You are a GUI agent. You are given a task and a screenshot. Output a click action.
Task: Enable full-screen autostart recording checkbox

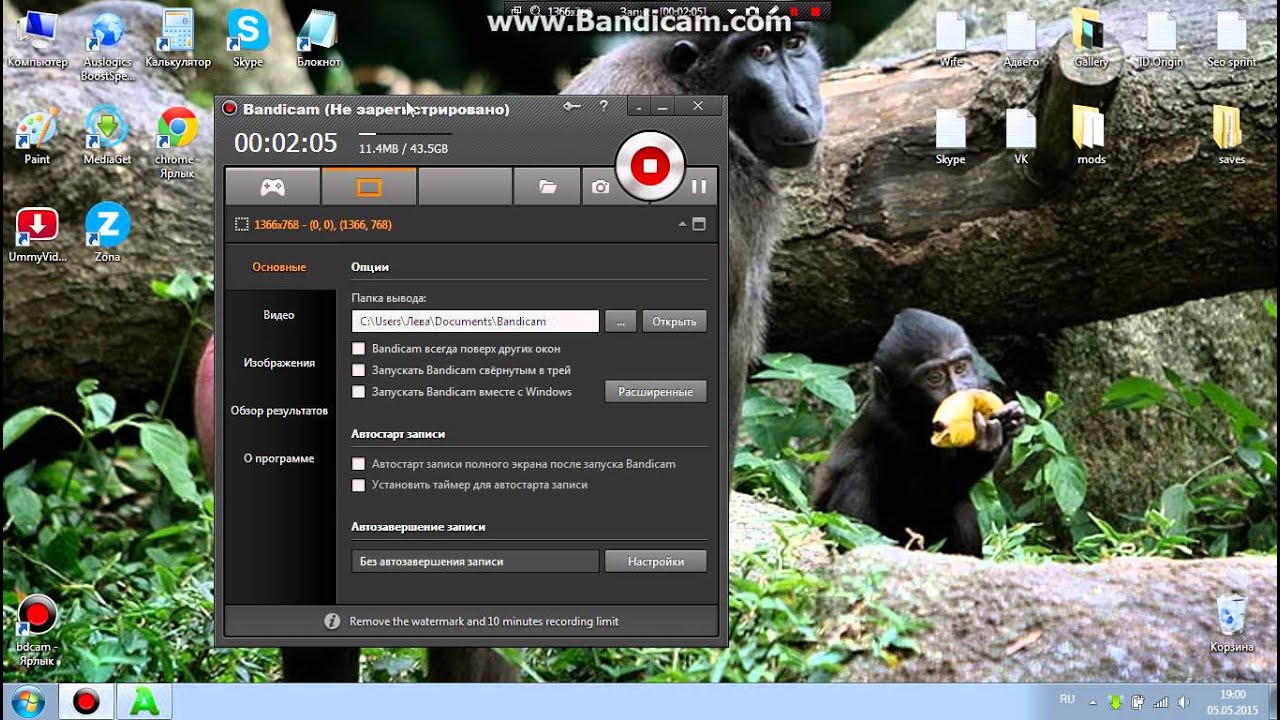[x=358, y=464]
